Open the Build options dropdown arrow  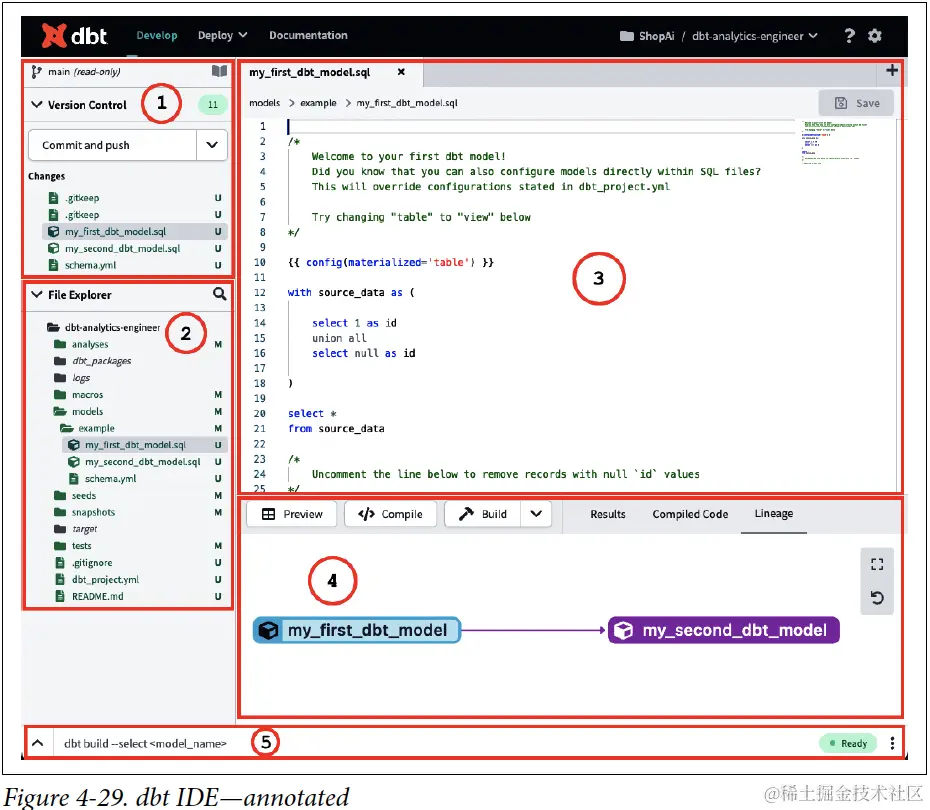pyautogui.click(x=536, y=514)
